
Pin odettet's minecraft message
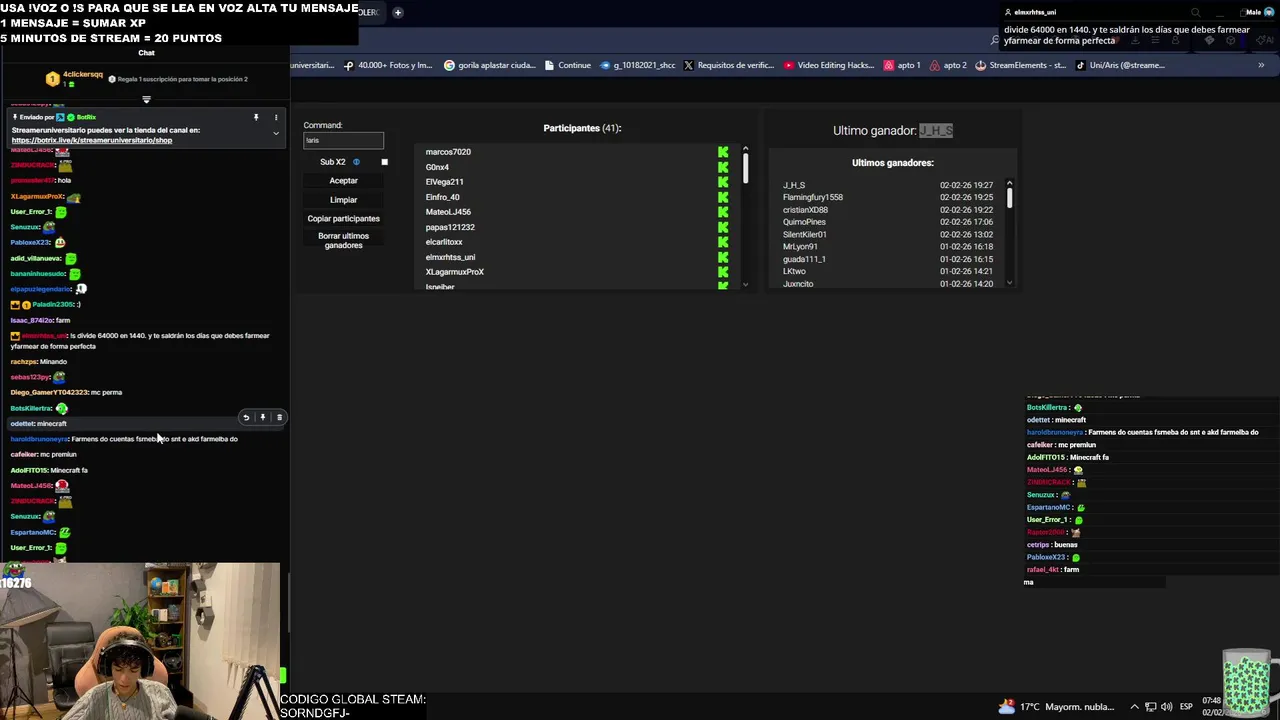pos(263,417)
